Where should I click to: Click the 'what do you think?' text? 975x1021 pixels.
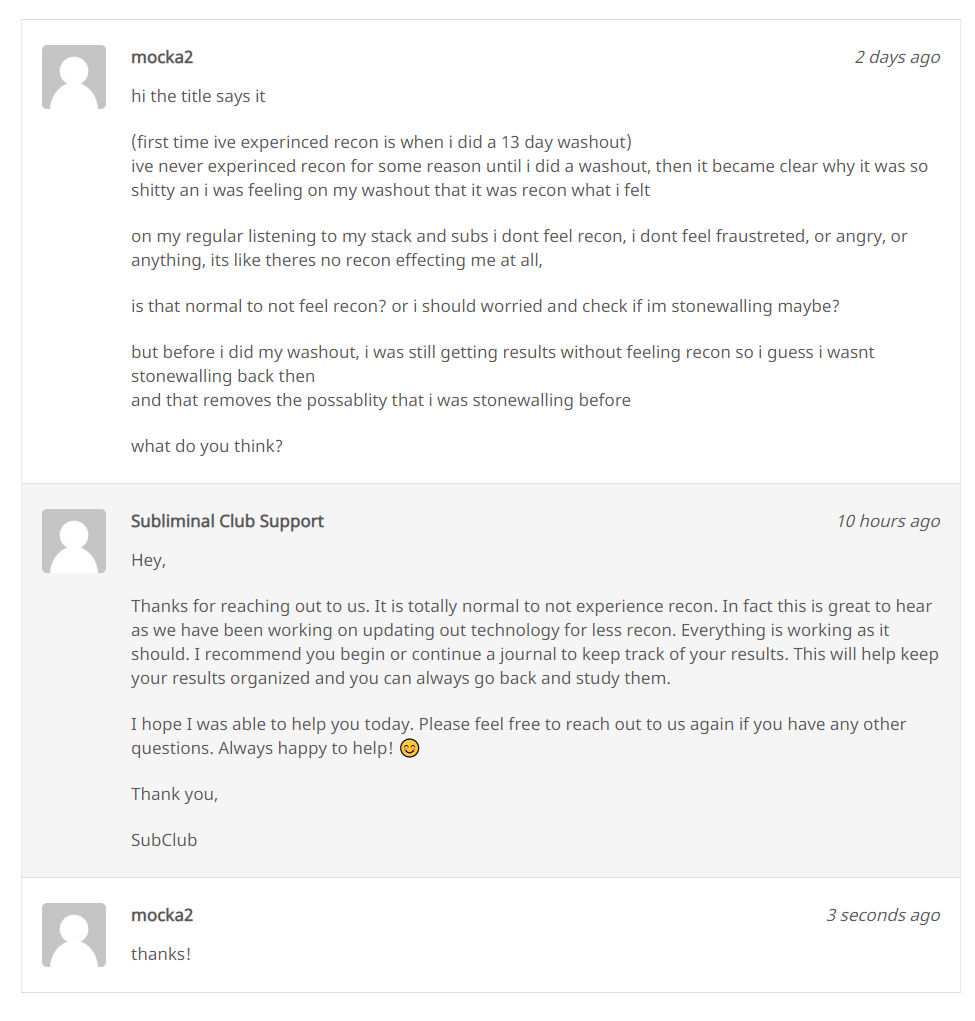[207, 446]
